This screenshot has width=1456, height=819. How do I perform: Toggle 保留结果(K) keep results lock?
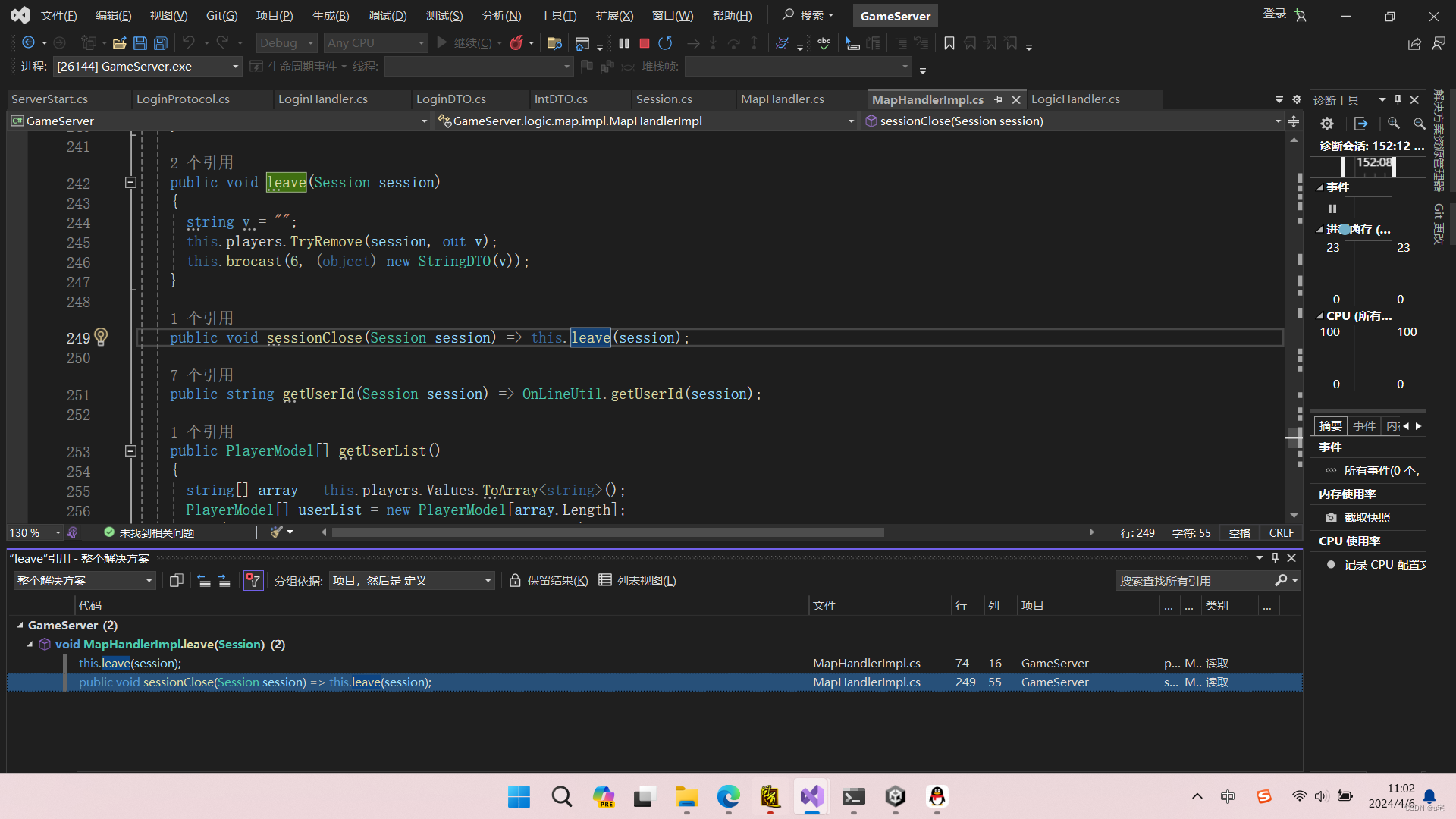click(x=548, y=581)
